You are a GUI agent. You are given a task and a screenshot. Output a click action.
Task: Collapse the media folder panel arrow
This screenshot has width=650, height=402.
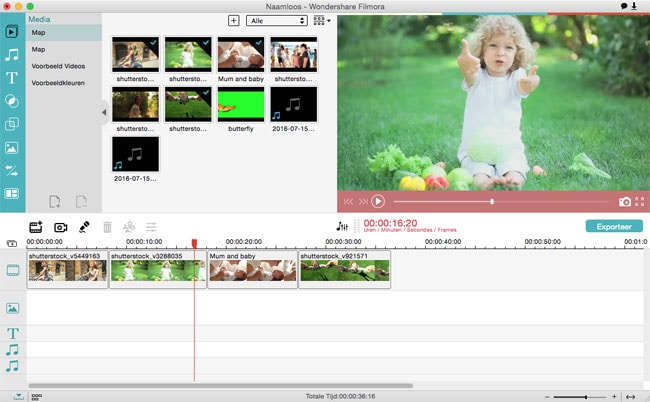[104, 112]
